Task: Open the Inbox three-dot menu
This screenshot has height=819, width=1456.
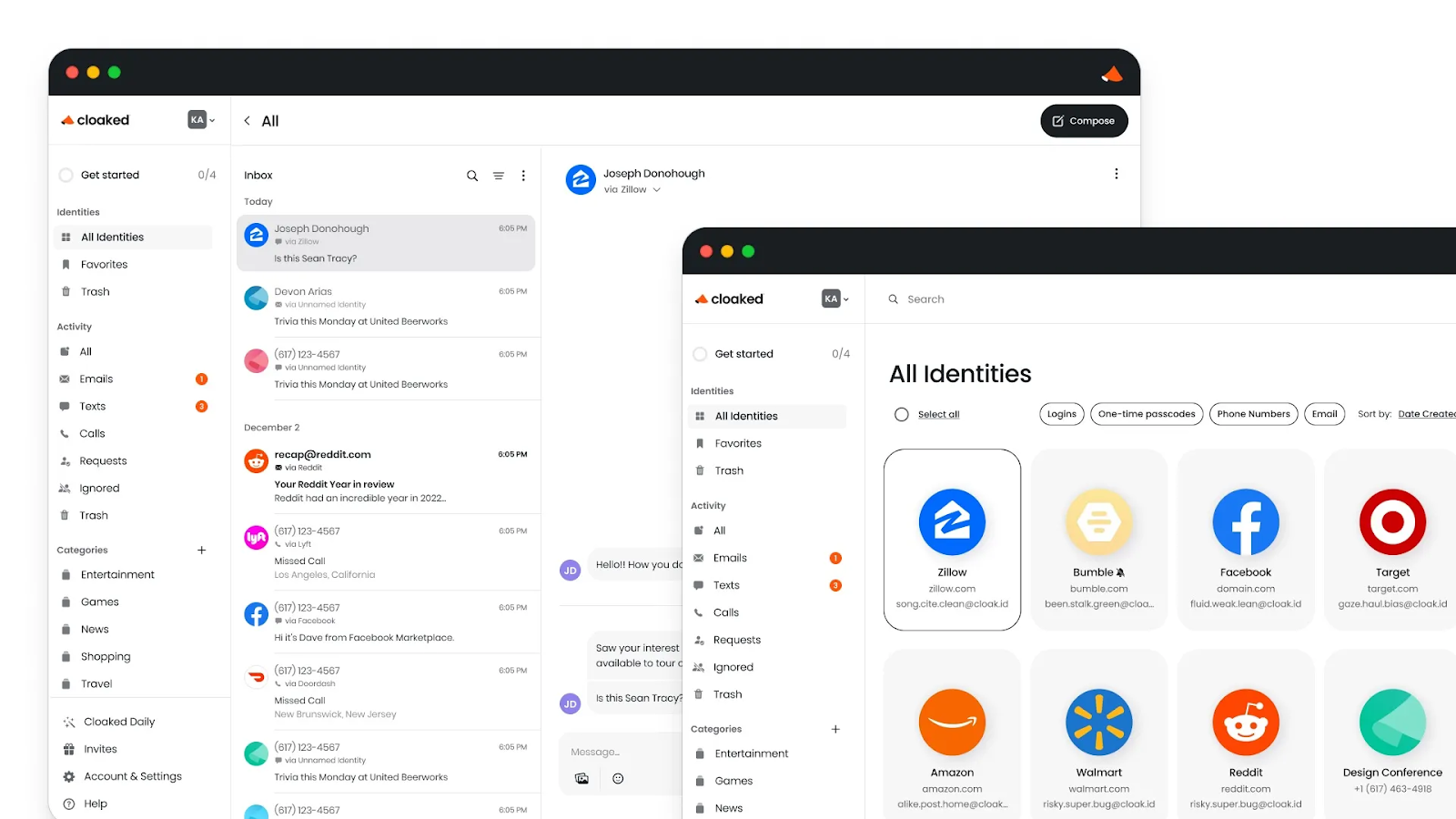Action: pos(523,176)
